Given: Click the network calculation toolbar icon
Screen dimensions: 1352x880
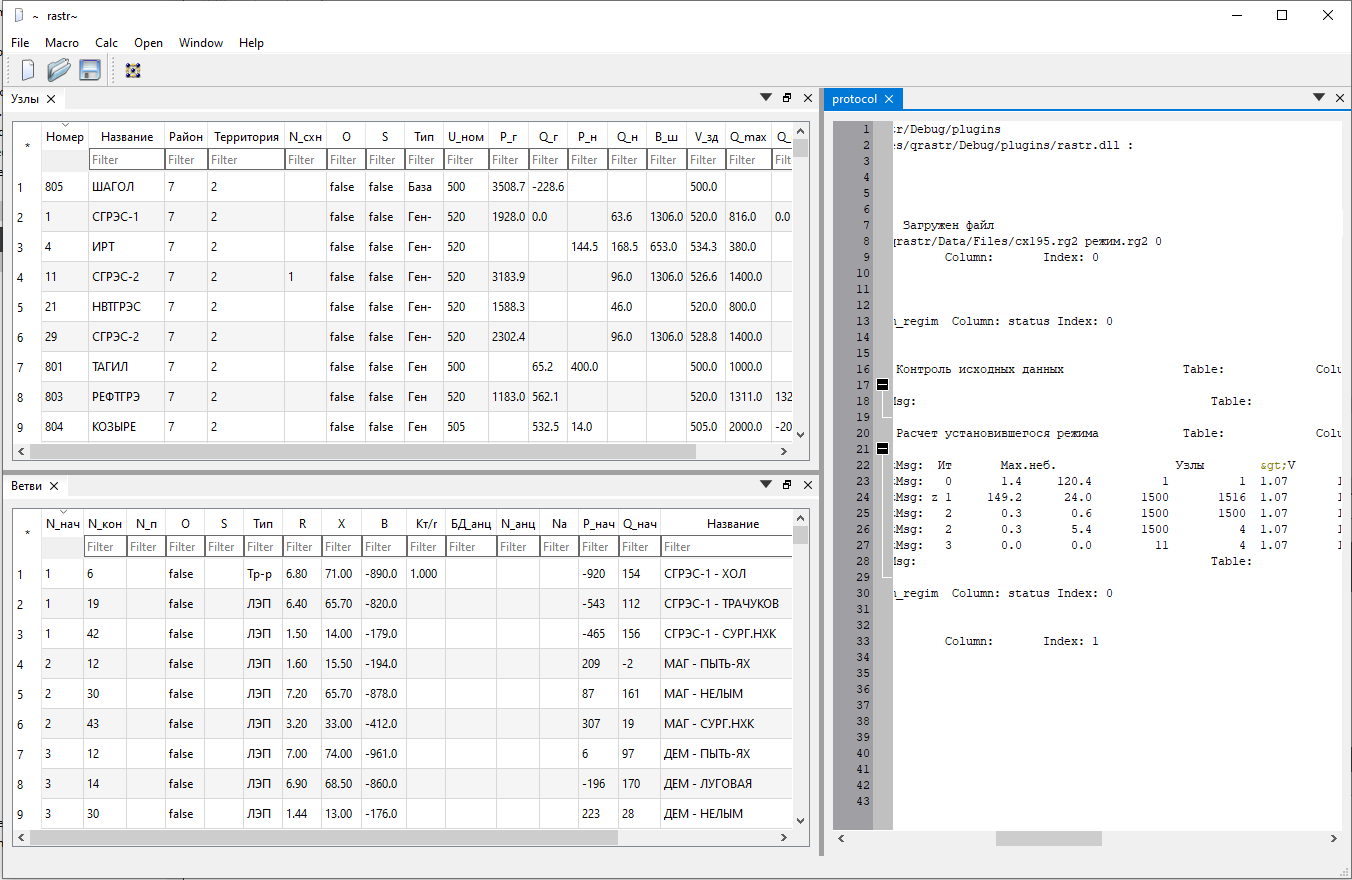Looking at the screenshot, I should point(133,70).
